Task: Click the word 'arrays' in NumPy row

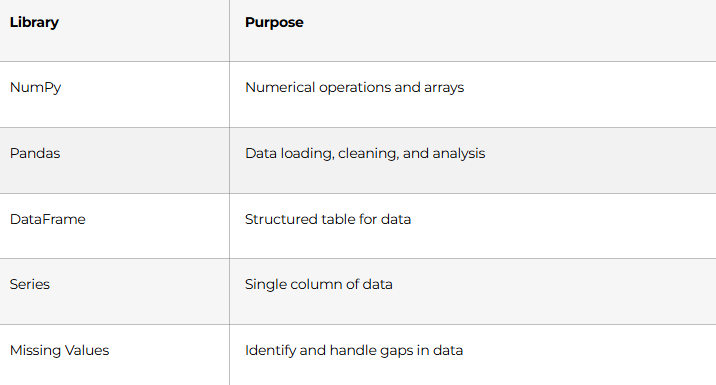Action: [x=444, y=88]
